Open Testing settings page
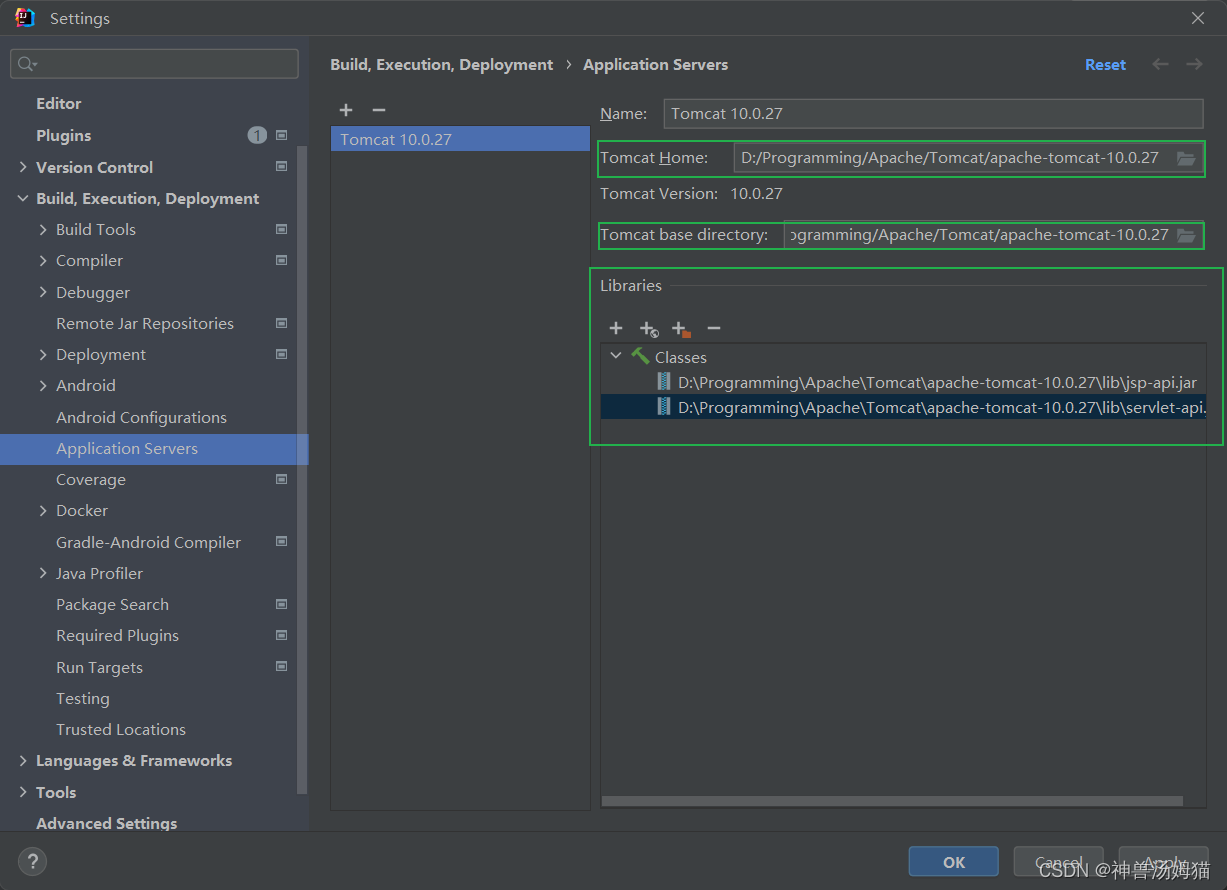1227x890 pixels. (83, 698)
